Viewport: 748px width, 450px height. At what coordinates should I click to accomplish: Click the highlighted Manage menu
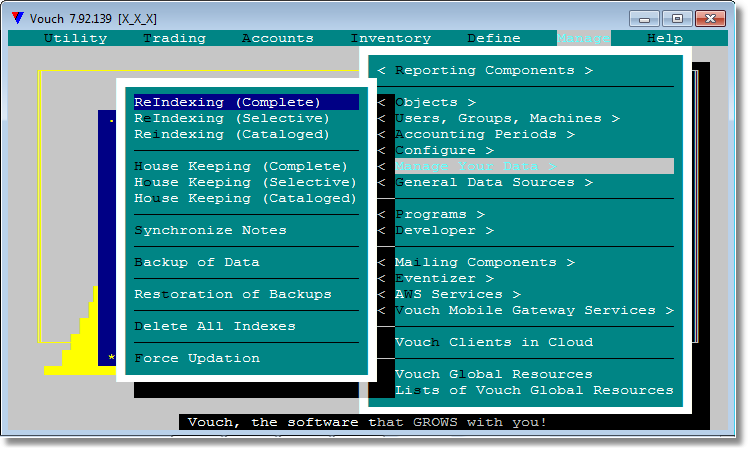click(x=583, y=38)
